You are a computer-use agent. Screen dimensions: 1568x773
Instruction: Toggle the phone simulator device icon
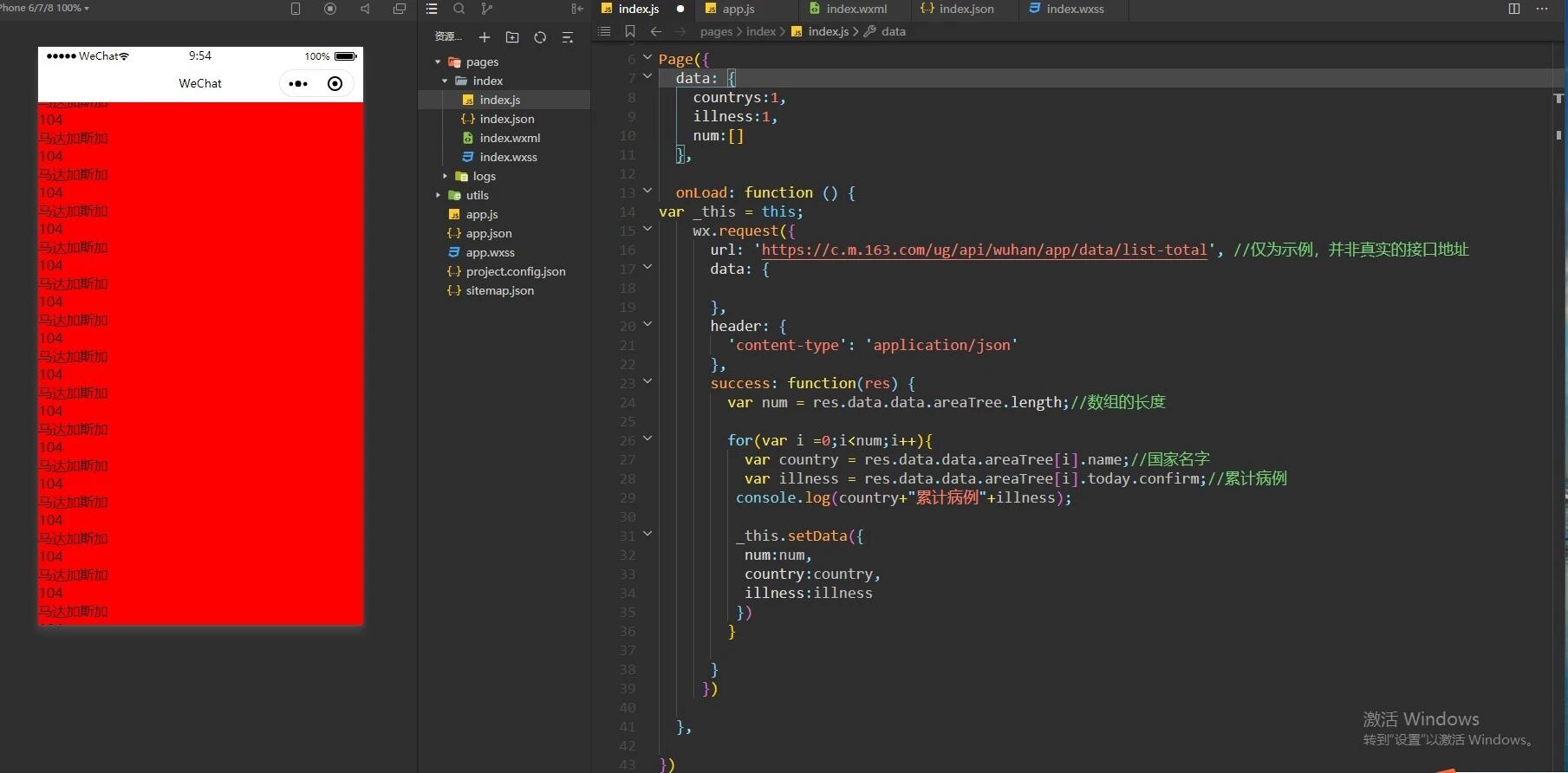(296, 9)
